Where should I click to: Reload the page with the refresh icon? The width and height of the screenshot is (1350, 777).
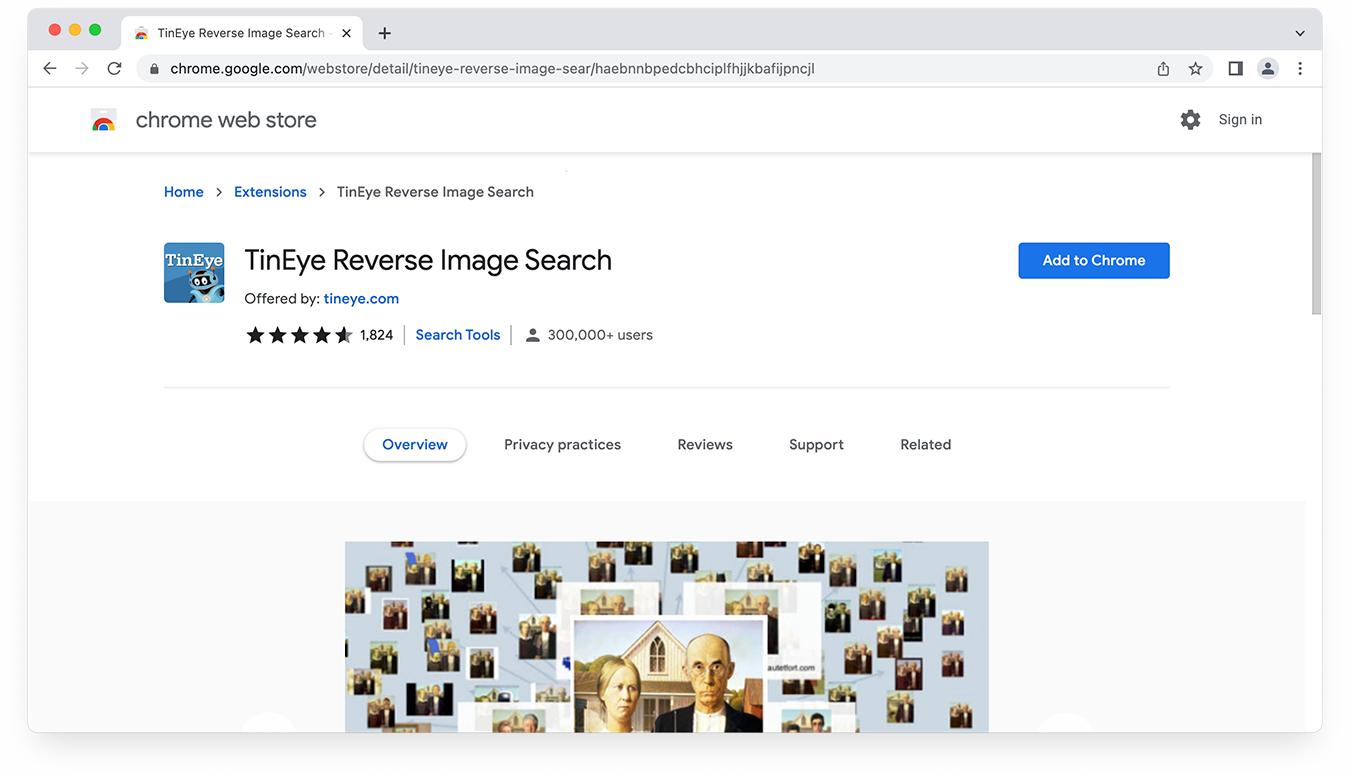[114, 69]
